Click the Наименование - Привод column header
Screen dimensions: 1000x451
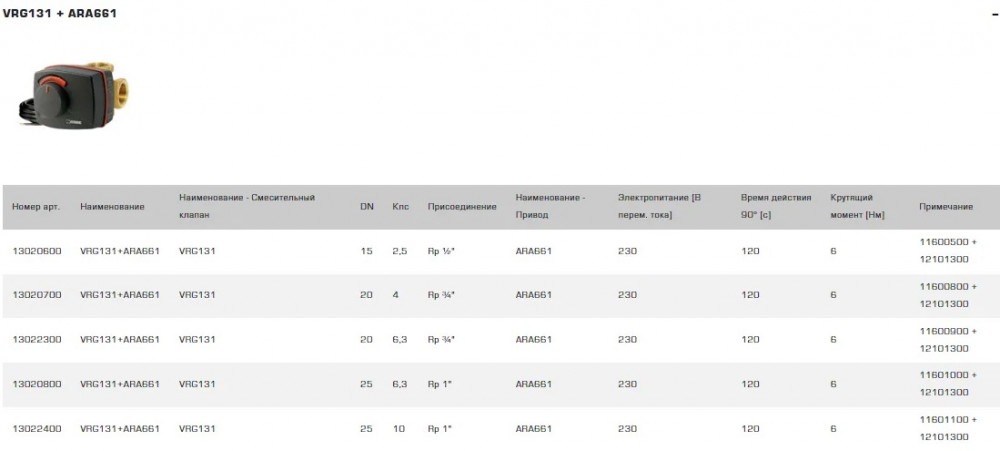click(x=550, y=206)
